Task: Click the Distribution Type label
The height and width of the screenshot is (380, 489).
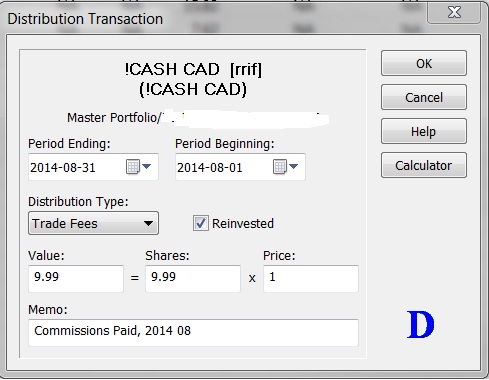Action: (x=78, y=202)
